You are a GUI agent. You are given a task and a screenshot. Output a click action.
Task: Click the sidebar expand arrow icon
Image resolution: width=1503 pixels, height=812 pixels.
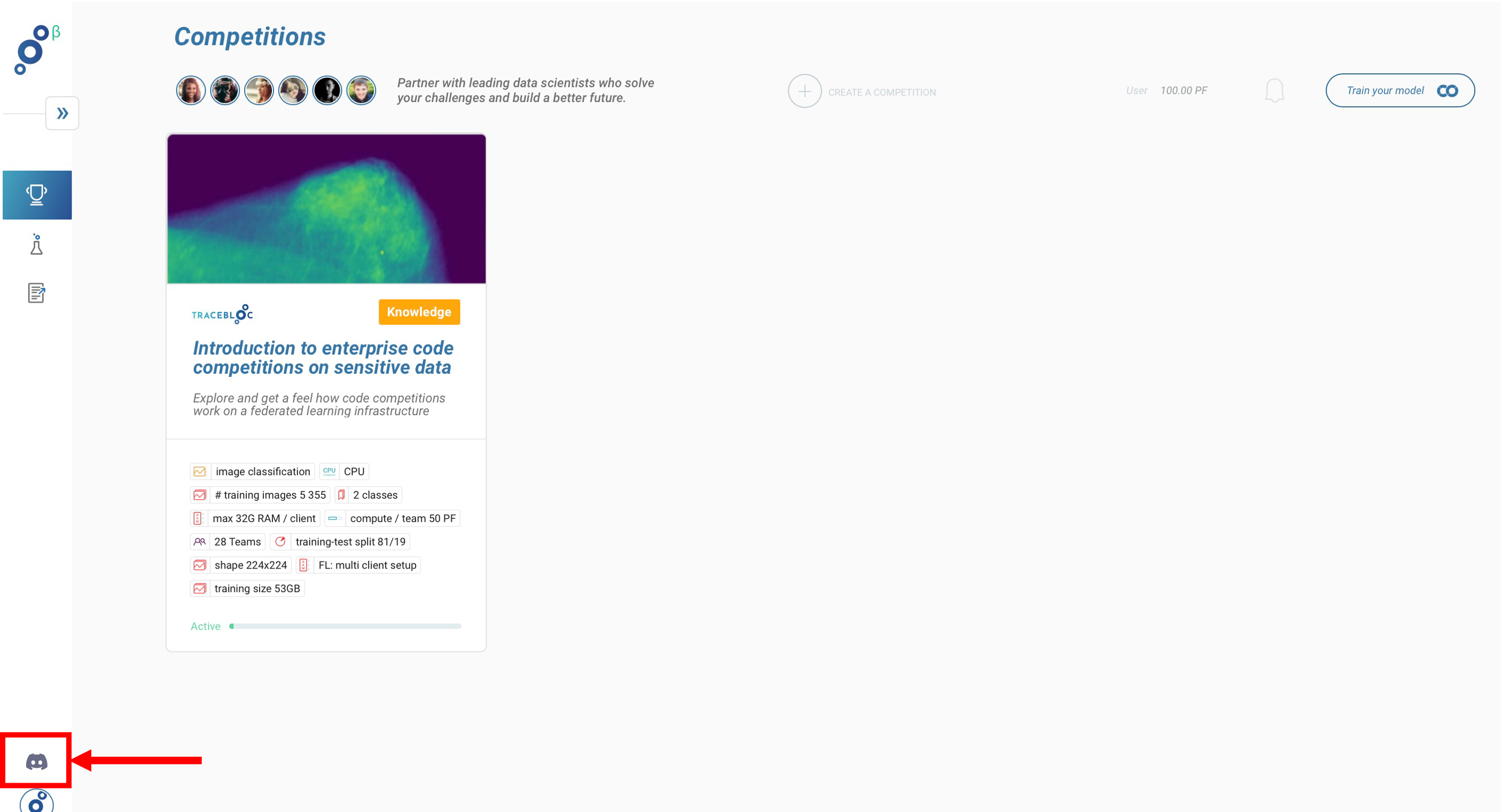coord(62,112)
